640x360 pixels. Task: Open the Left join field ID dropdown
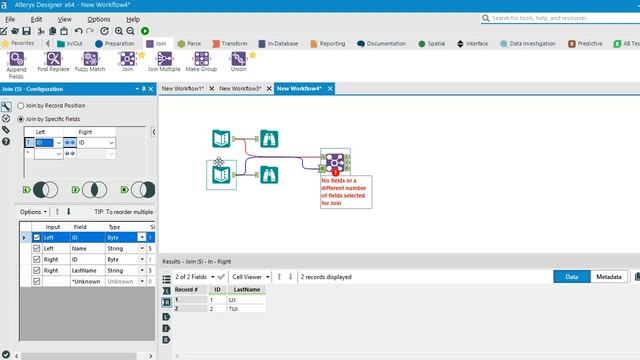[58, 143]
